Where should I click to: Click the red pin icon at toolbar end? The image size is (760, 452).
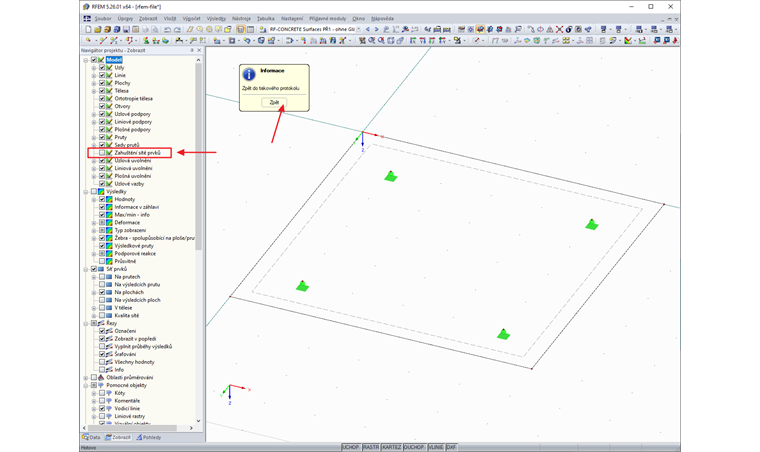675,41
